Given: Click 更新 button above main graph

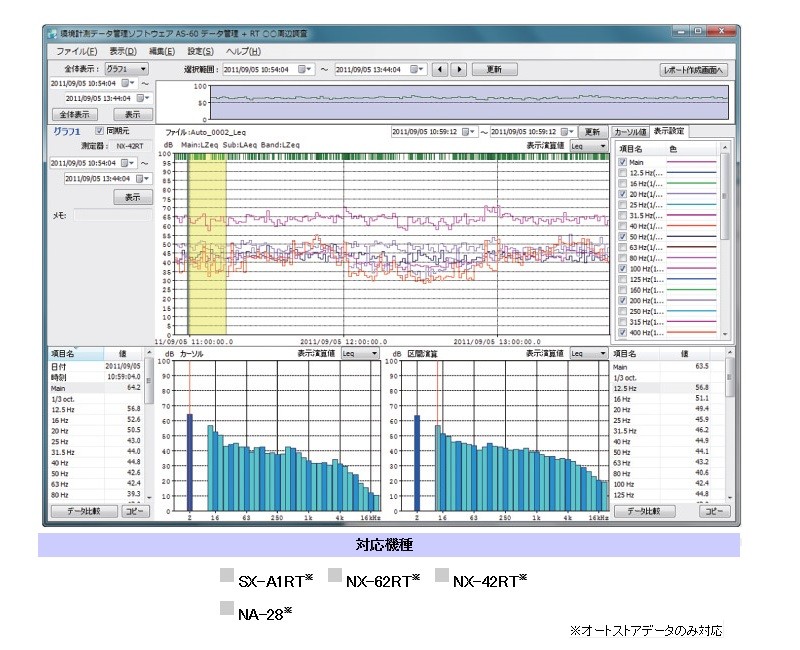Looking at the screenshot, I should point(592,132).
